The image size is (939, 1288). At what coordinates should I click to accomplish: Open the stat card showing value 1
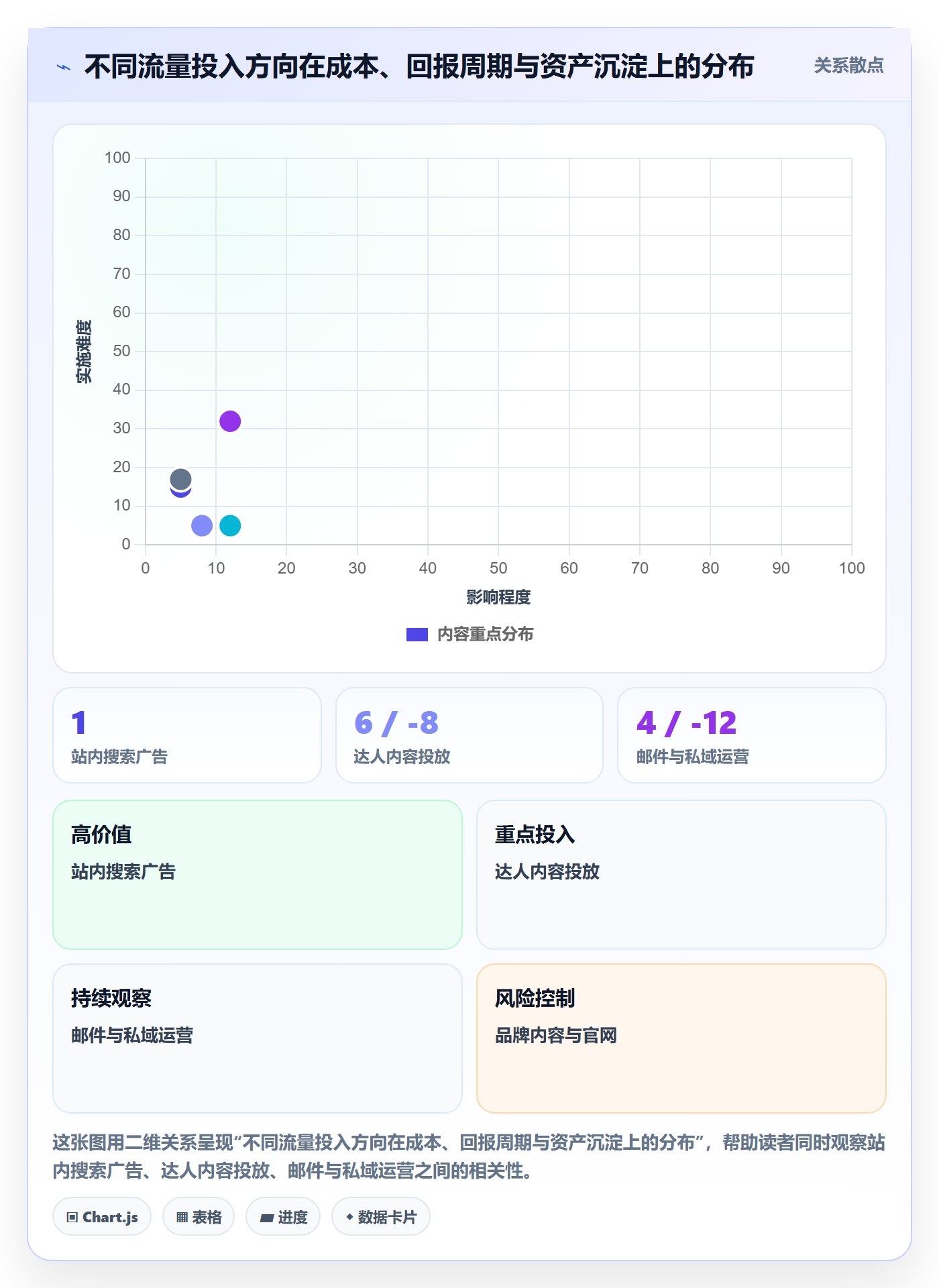click(x=187, y=735)
